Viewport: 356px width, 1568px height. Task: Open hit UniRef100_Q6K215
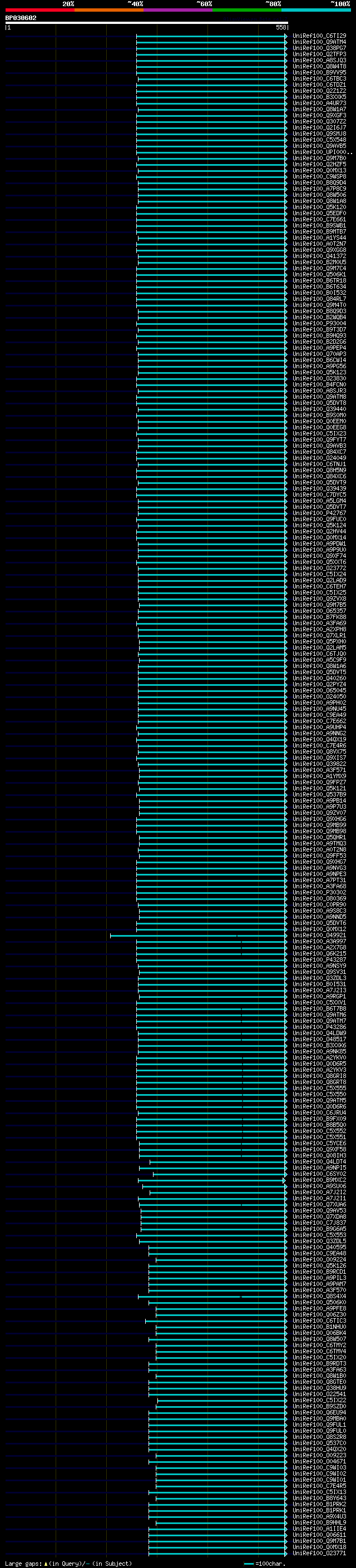[319, 954]
